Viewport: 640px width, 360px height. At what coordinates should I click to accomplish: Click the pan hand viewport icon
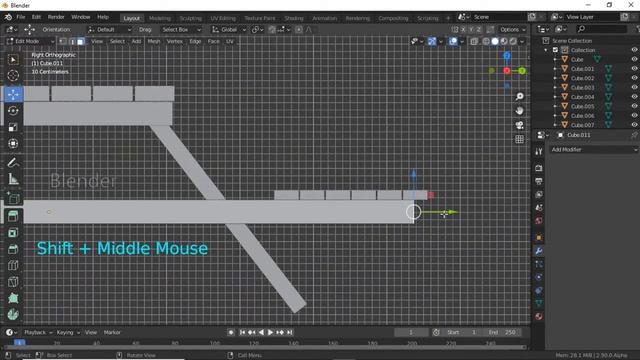pos(519,111)
